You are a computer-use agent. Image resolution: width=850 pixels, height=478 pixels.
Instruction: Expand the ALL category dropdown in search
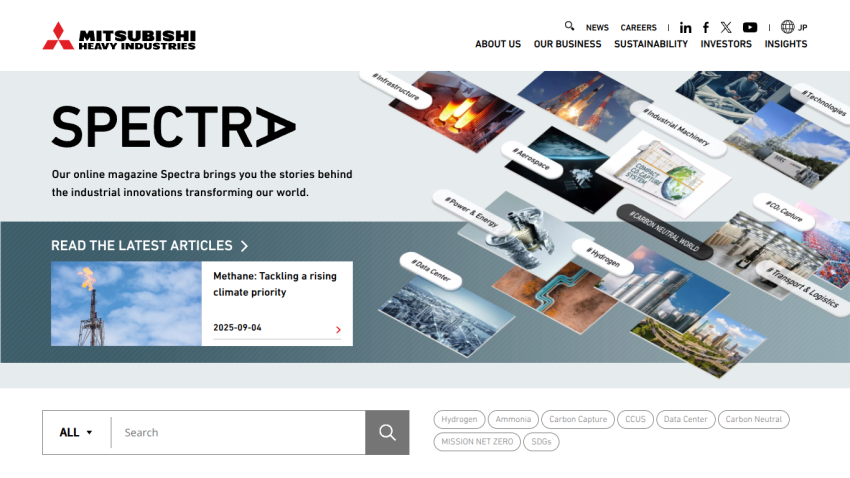click(x=76, y=432)
